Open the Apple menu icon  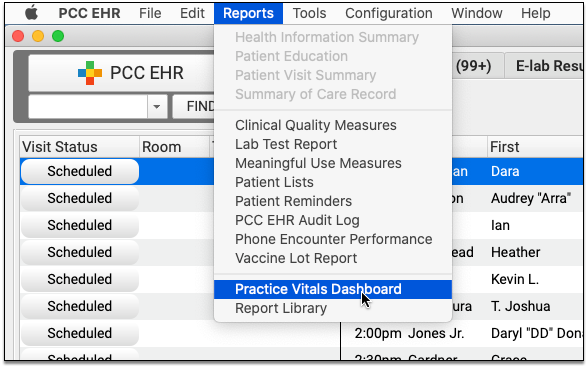[31, 13]
